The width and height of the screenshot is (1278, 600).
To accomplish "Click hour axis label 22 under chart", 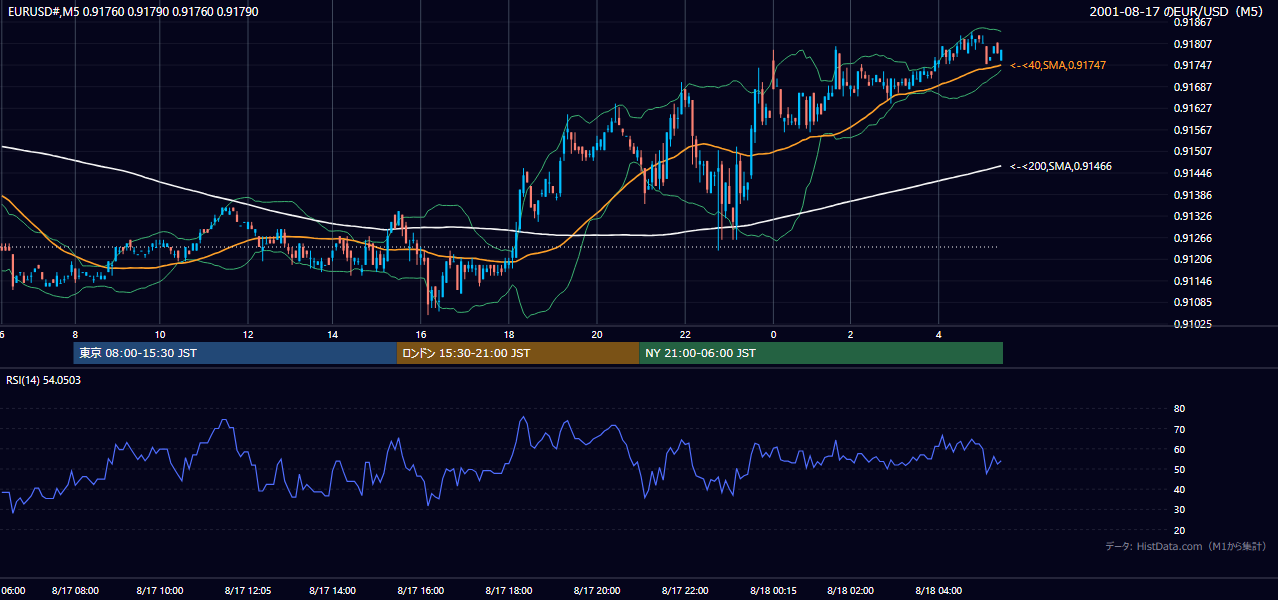I will pyautogui.click(x=685, y=334).
